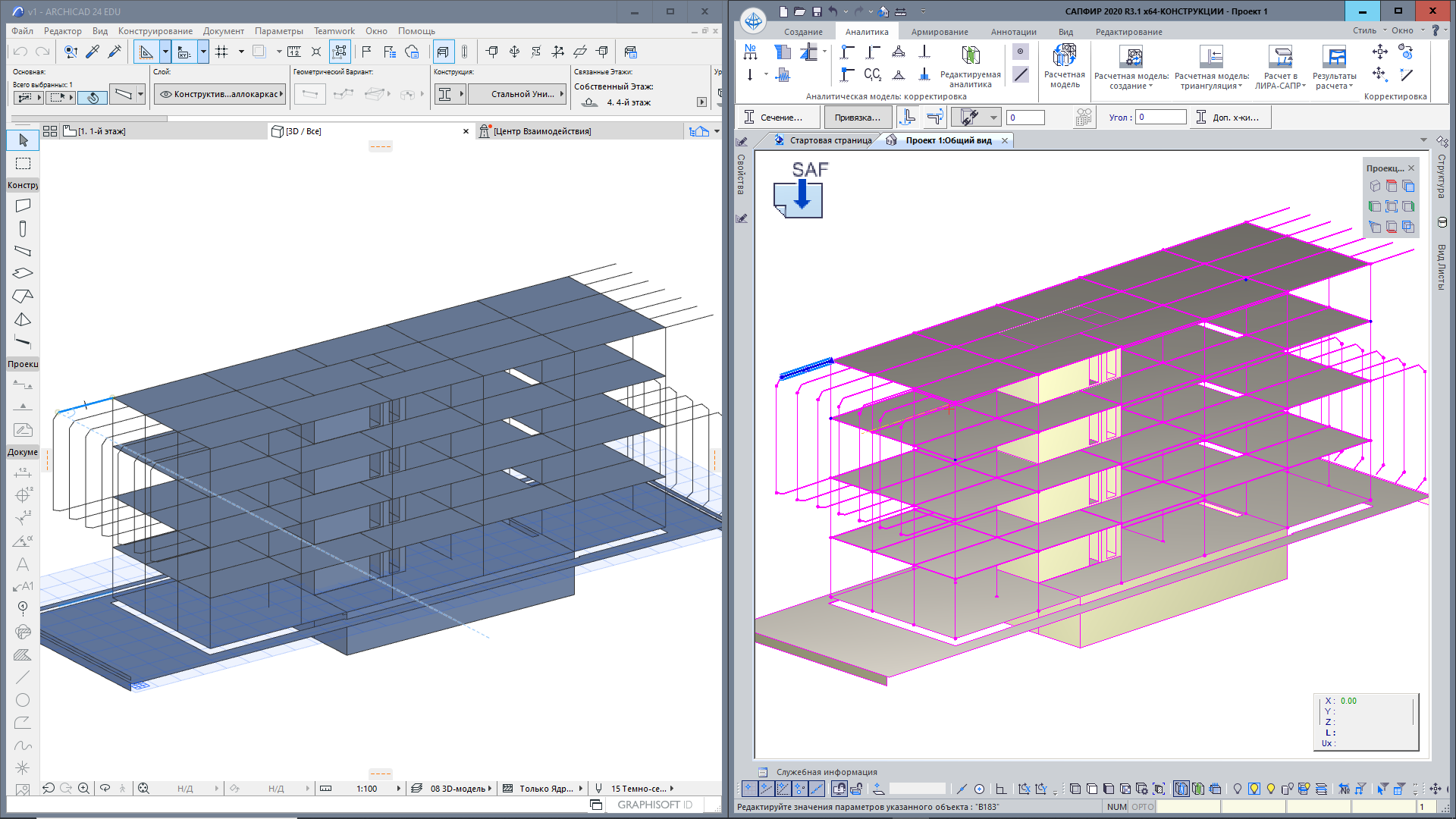The width and height of the screenshot is (1456, 819).
Task: Click the Угол input field
Action: point(1160,118)
